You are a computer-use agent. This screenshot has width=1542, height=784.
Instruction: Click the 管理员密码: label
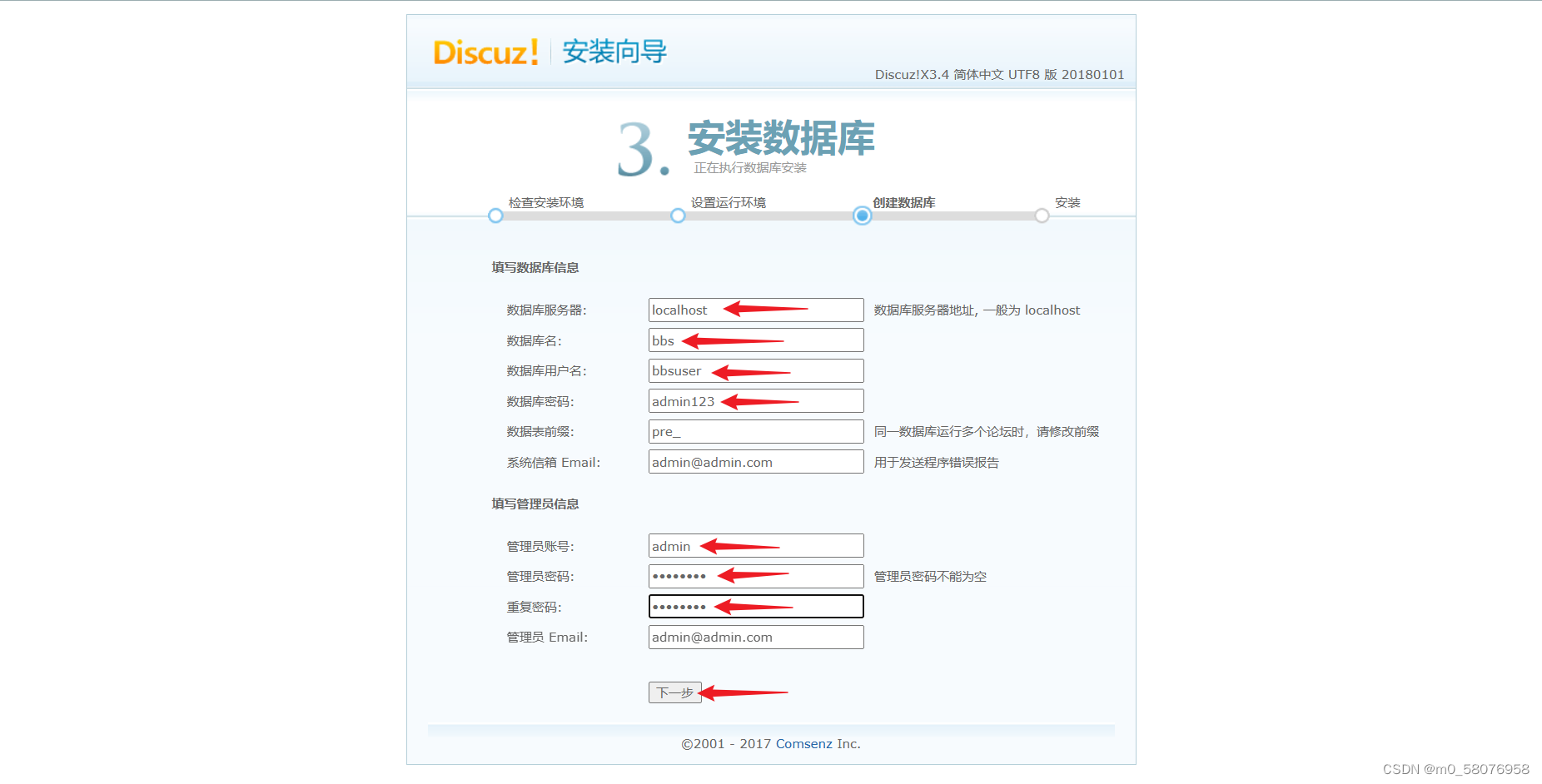click(x=540, y=576)
